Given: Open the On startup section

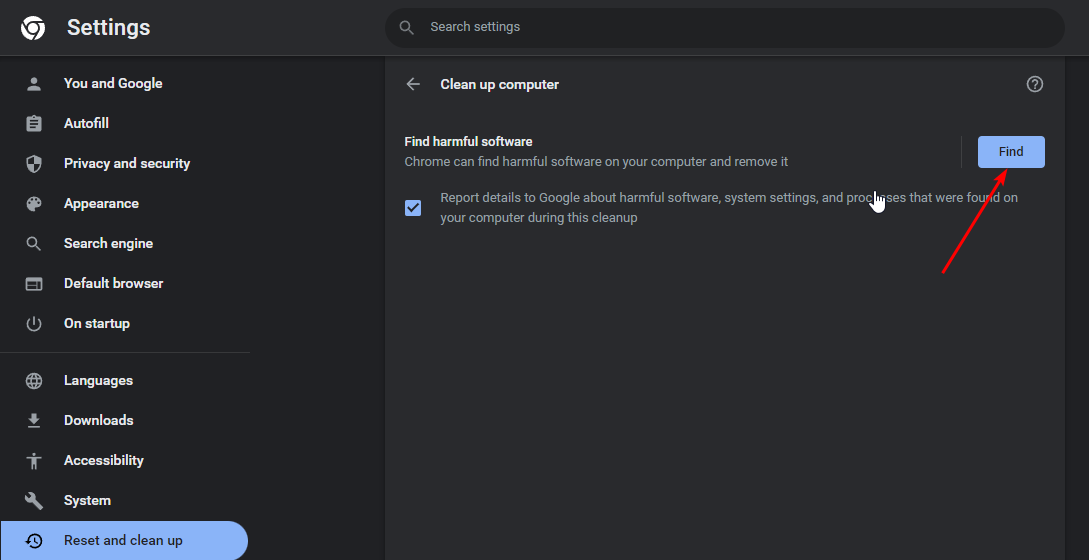Looking at the screenshot, I should [x=97, y=324].
